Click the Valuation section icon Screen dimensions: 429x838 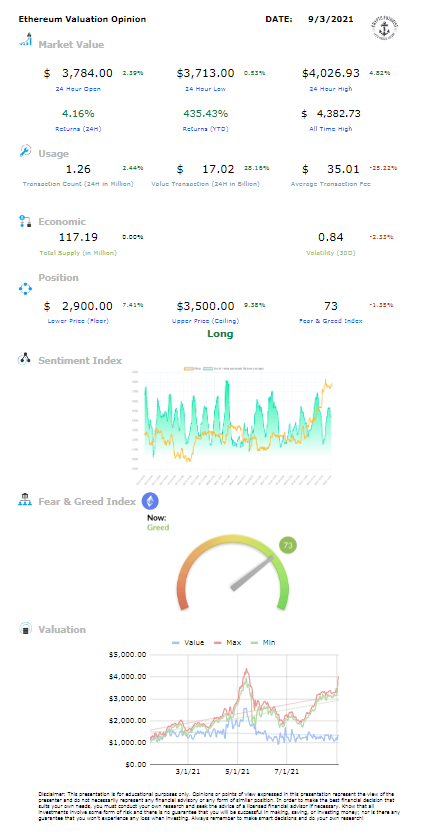click(x=26, y=629)
